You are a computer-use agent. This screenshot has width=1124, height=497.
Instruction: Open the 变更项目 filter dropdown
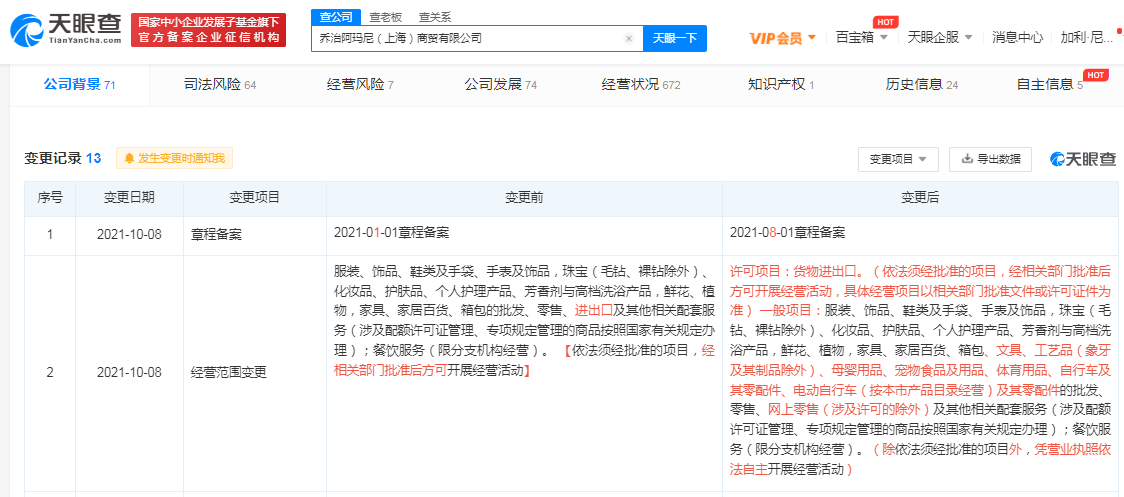coord(898,159)
